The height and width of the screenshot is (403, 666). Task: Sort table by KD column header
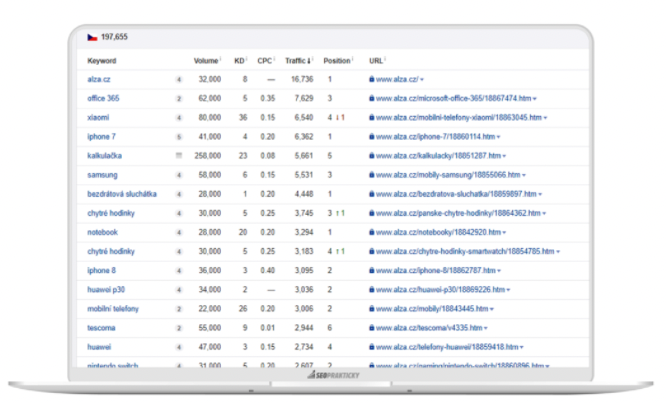coord(239,61)
